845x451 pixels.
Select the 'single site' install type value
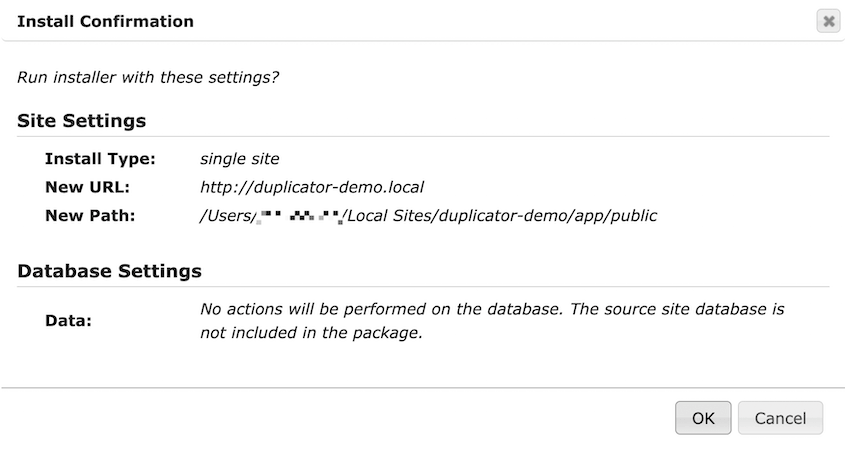coord(240,158)
